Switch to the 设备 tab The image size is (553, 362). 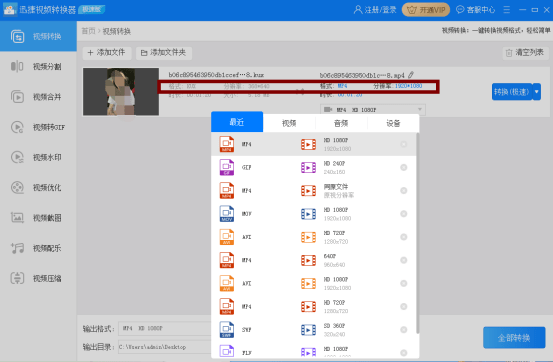point(393,123)
